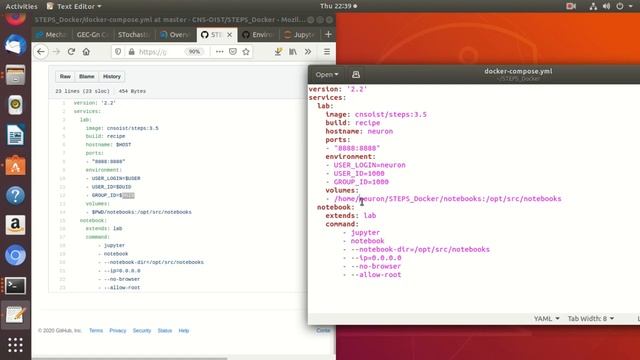
Task: Click 90% zoom level indicator
Action: pyautogui.click(x=194, y=52)
